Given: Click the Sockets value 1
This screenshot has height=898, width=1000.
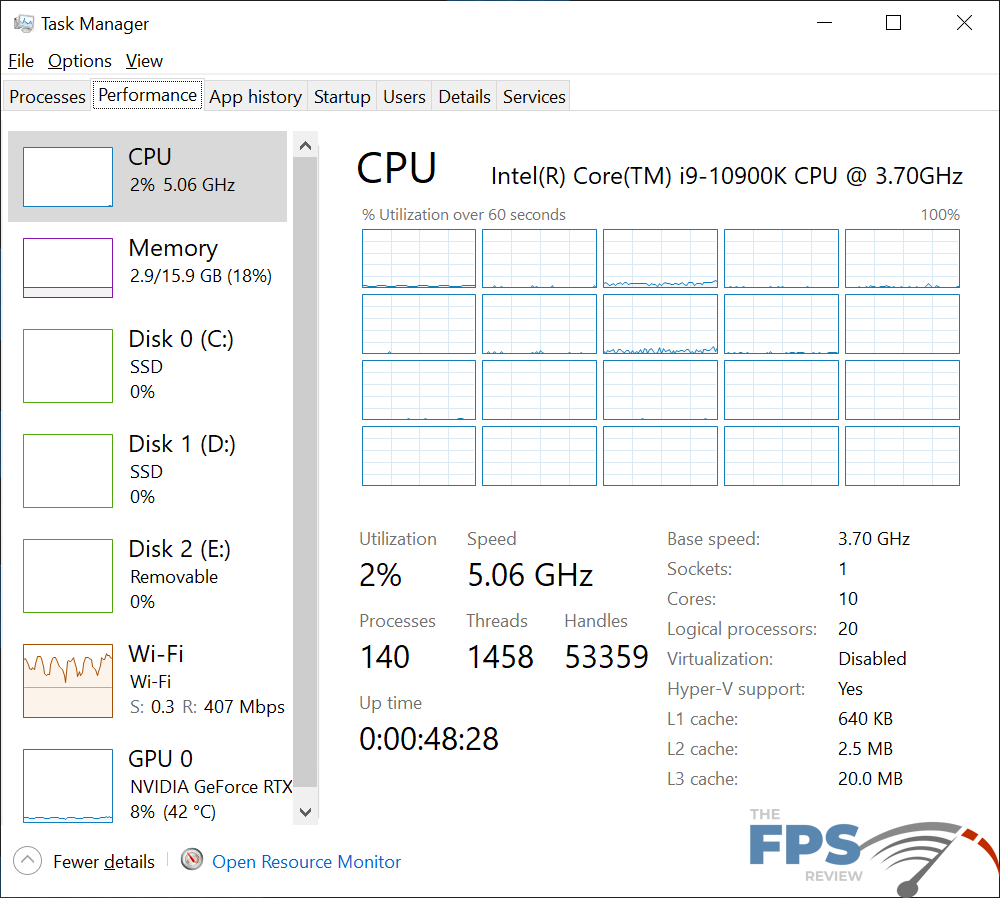Looking at the screenshot, I should (842, 569).
